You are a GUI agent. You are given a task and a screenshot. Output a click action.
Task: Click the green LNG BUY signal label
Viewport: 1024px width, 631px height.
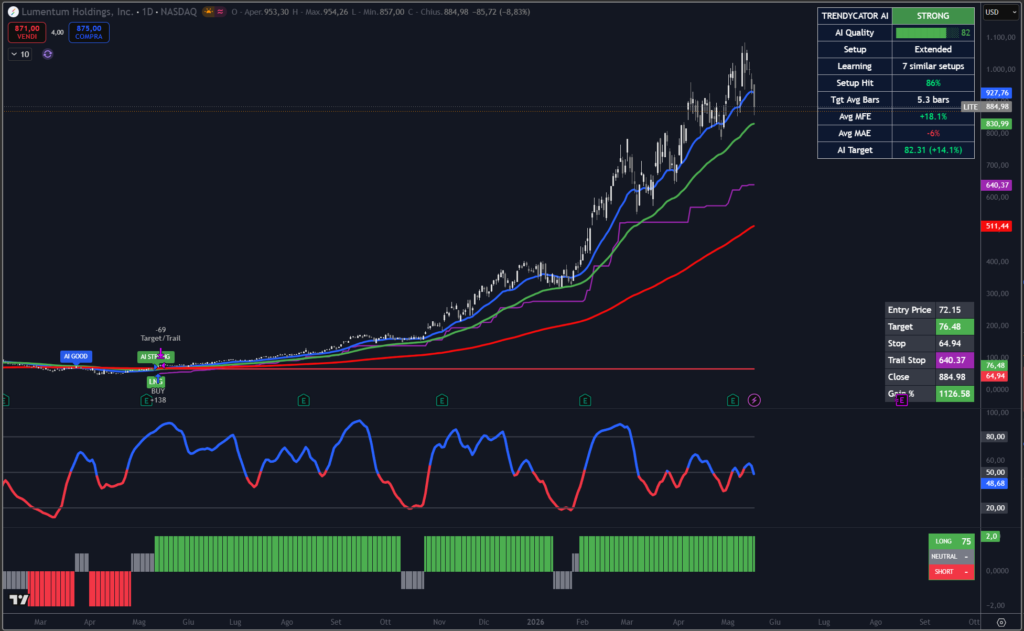pyautogui.click(x=155, y=381)
